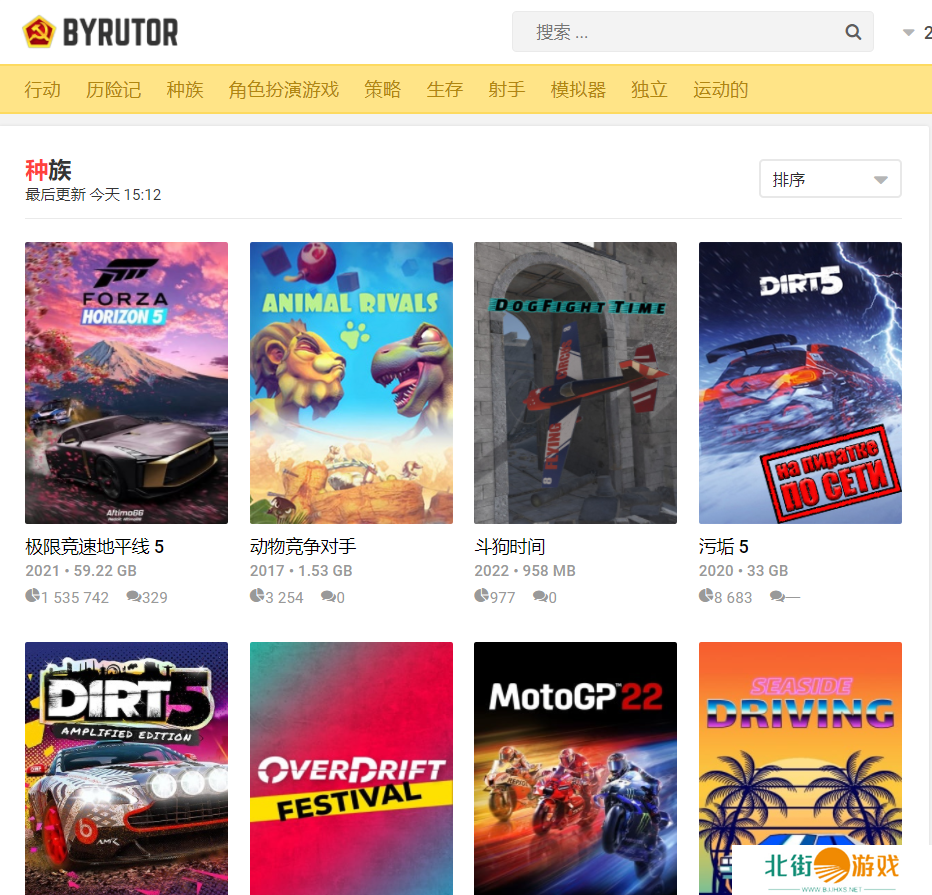Open the 行动 category menu

43,90
